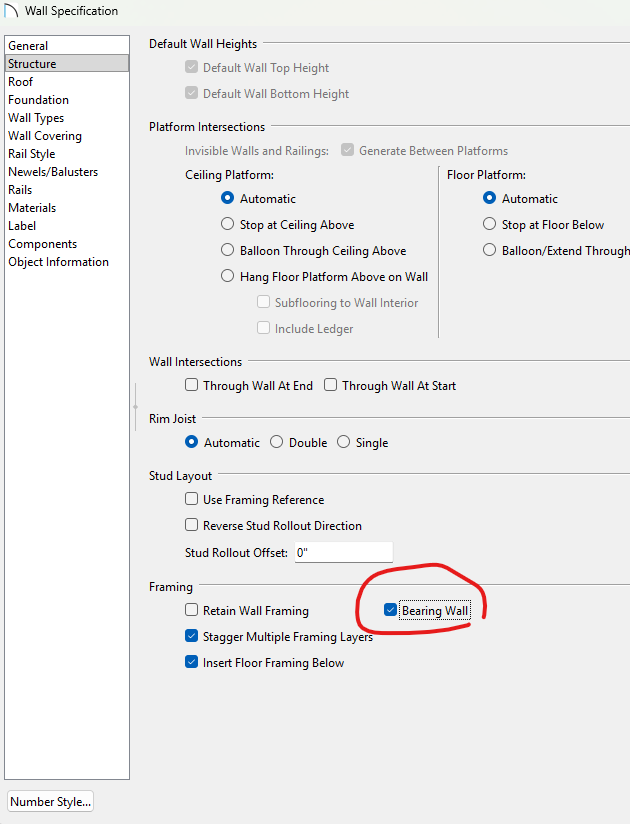Image resolution: width=630 pixels, height=824 pixels.
Task: Uncheck the Bearing Wall checkbox
Action: [391, 610]
